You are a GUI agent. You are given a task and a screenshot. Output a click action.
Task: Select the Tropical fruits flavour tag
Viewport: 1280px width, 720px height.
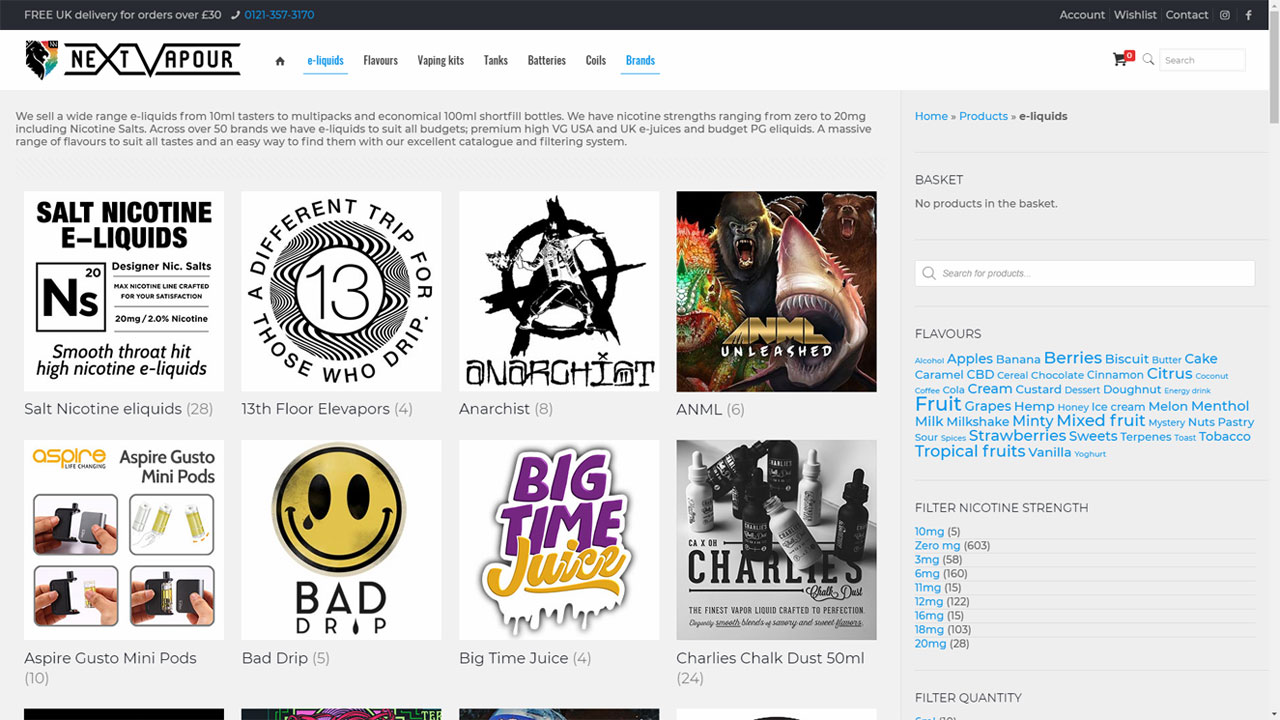(x=970, y=451)
